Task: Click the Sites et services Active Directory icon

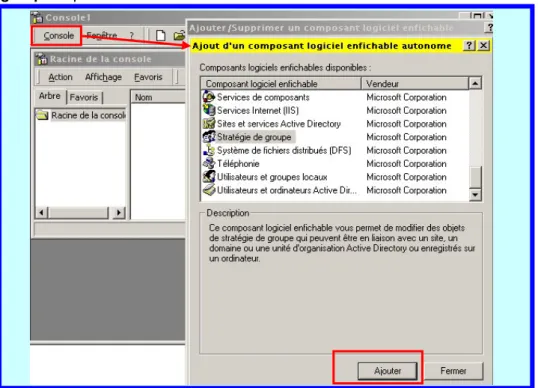Action: point(209,124)
